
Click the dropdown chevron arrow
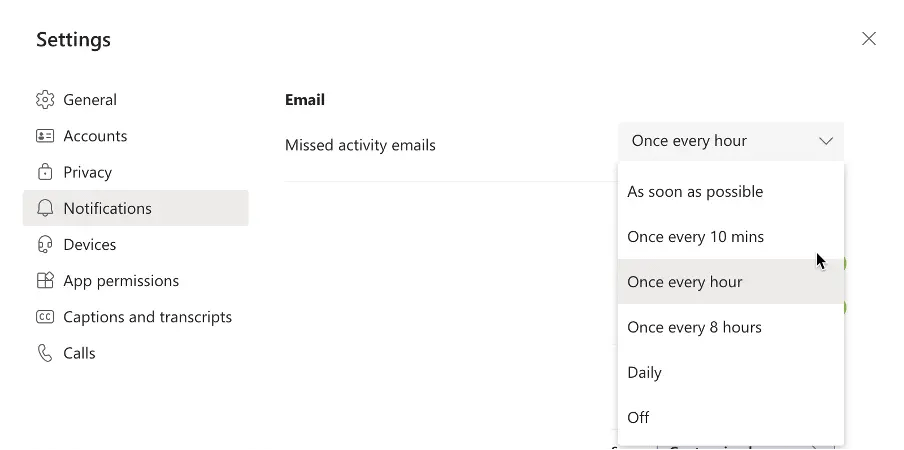[x=826, y=141]
